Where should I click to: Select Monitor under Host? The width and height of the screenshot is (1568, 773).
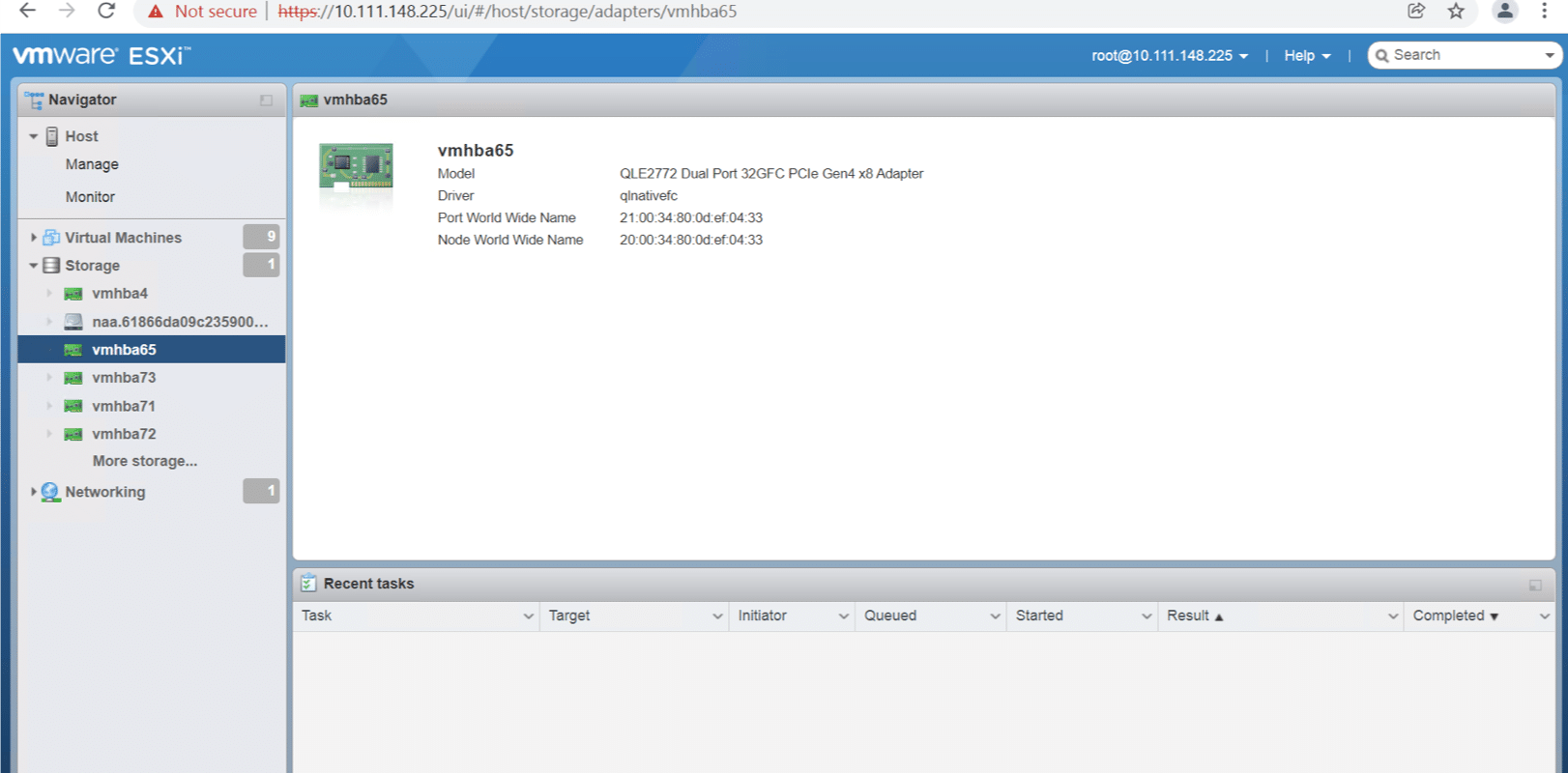tap(90, 197)
